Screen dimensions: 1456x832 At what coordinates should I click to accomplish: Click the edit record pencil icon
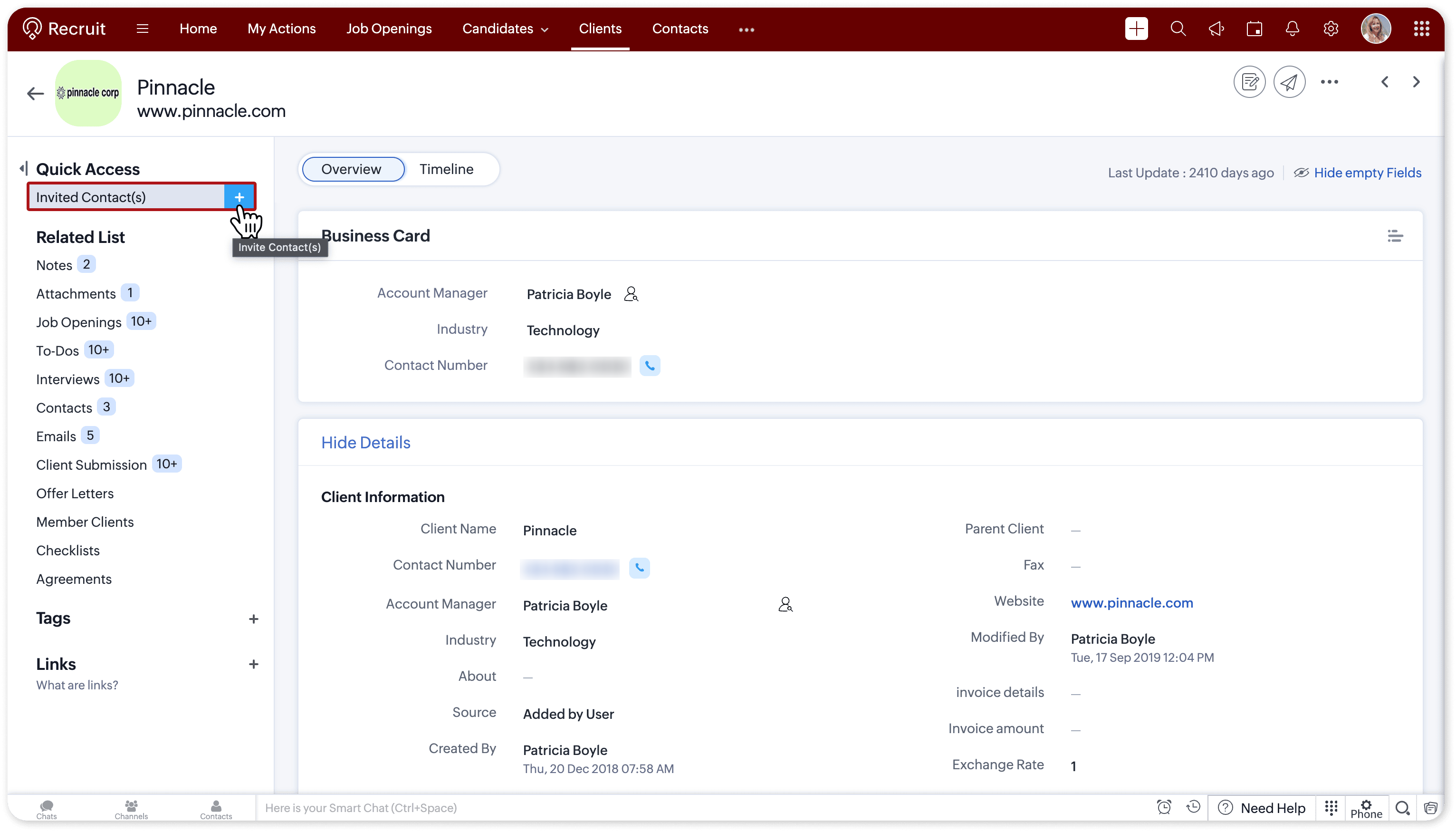coord(1249,82)
